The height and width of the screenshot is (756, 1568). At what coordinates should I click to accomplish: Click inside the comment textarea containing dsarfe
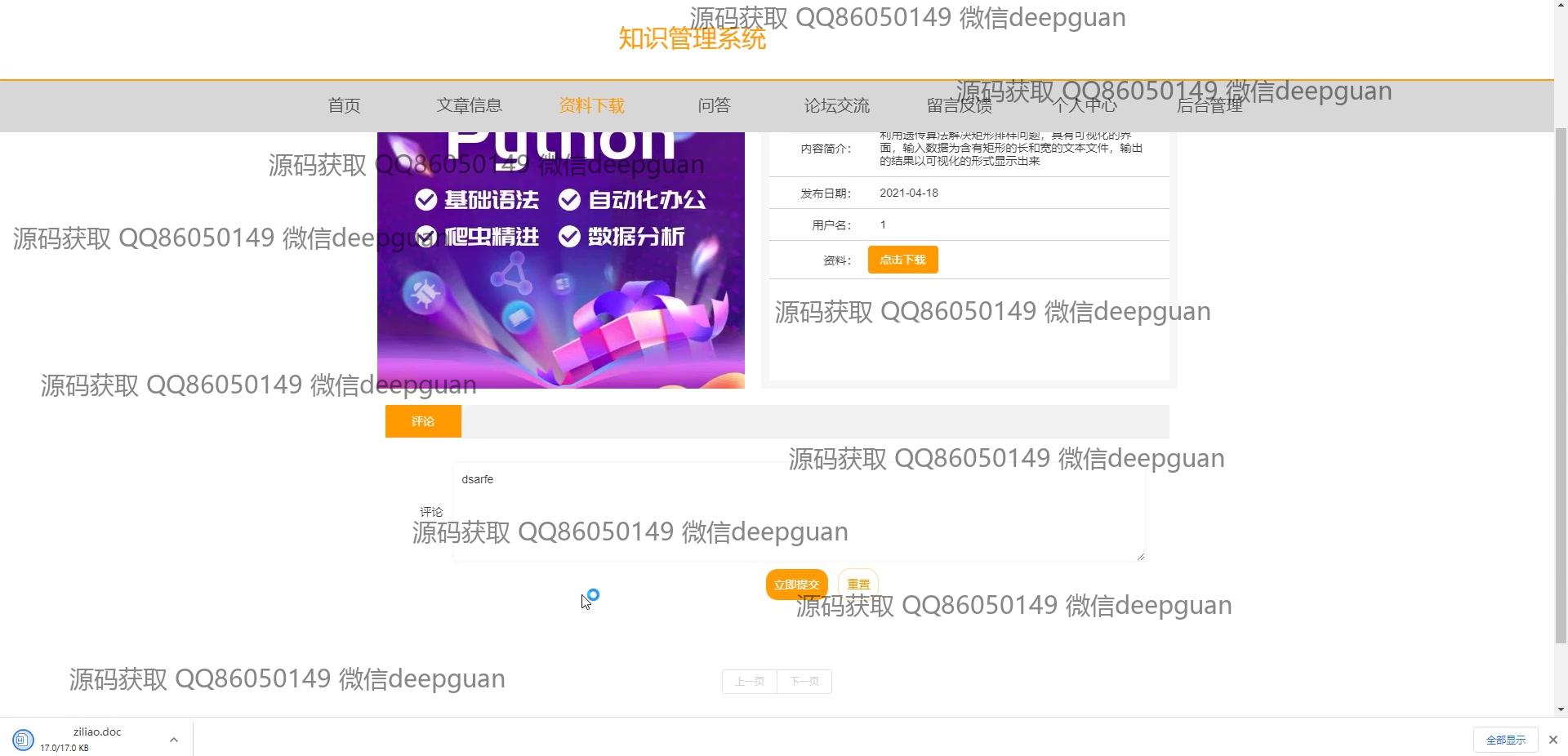(x=800, y=512)
